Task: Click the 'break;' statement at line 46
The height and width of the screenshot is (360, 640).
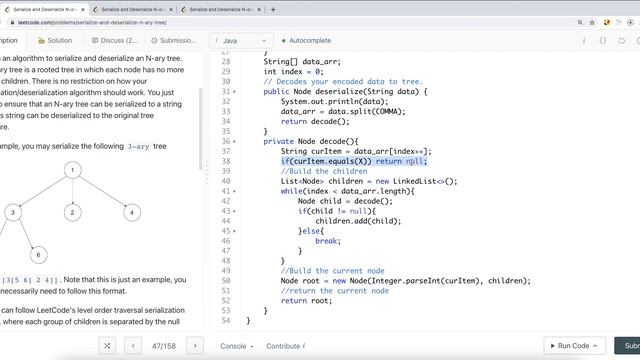Action: 328,241
